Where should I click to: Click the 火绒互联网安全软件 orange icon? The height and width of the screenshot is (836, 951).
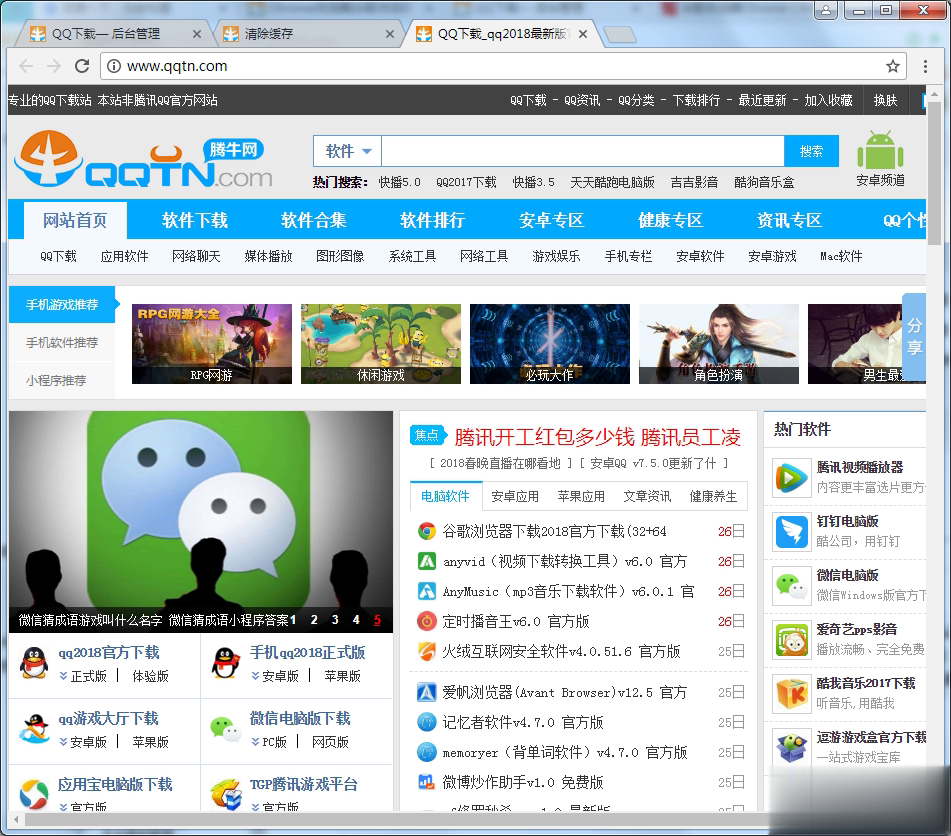click(427, 651)
